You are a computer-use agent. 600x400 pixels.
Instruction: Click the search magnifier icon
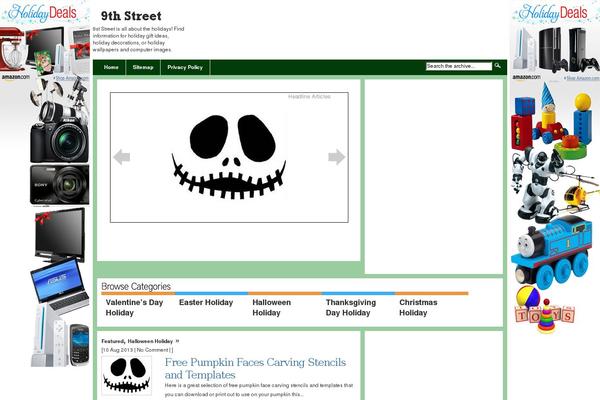point(497,66)
